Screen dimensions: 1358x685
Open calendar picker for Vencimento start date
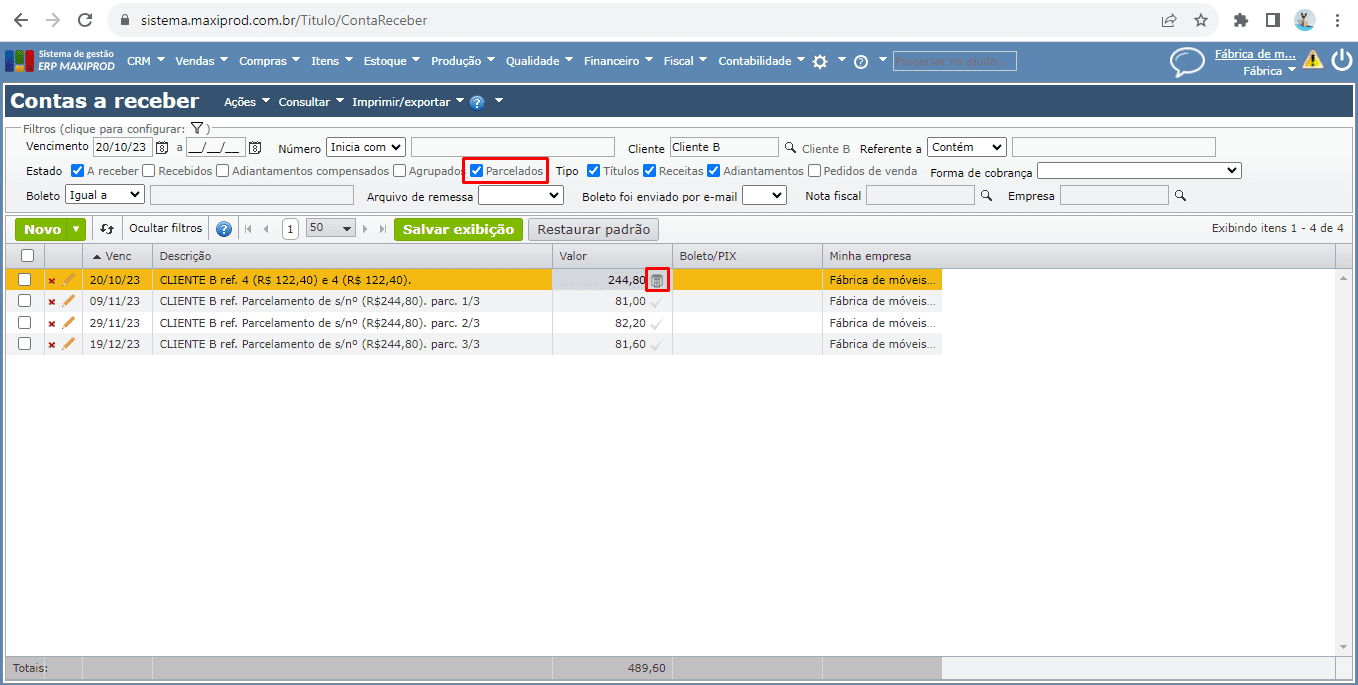tap(162, 148)
